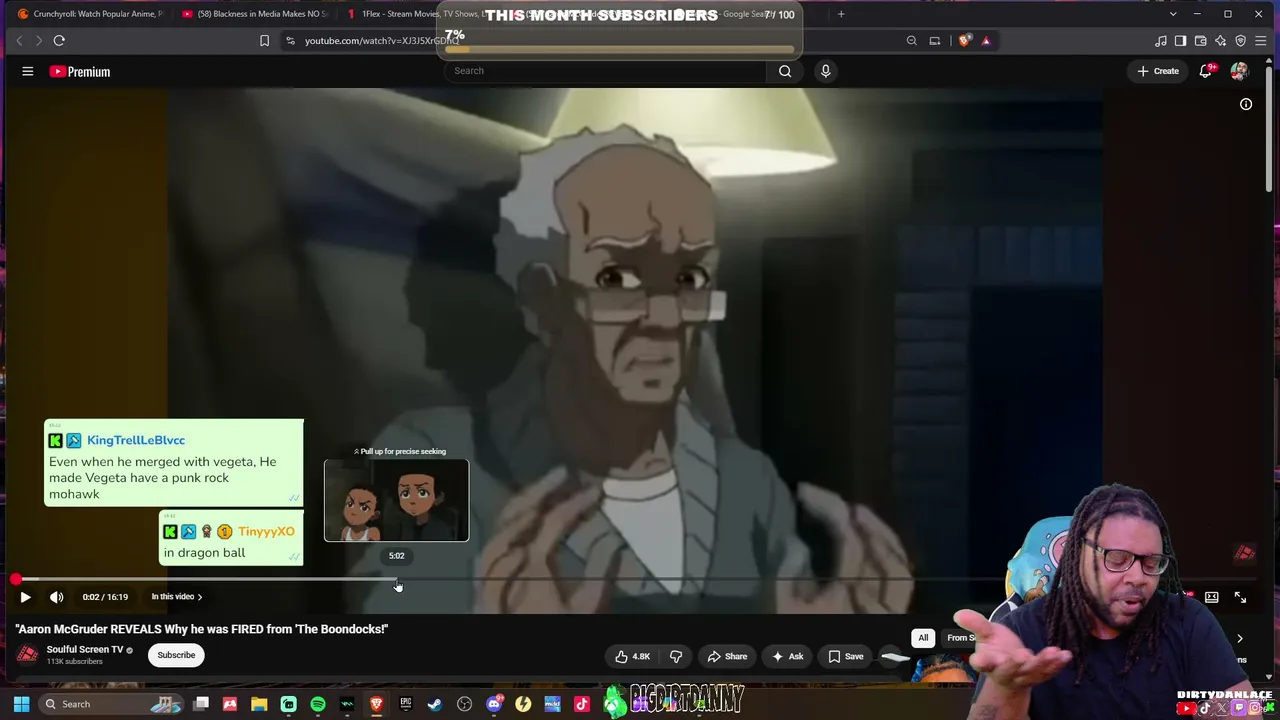The width and height of the screenshot is (1280, 720).
Task: Click the 5:02 seek preview thumbnail
Action: click(396, 501)
